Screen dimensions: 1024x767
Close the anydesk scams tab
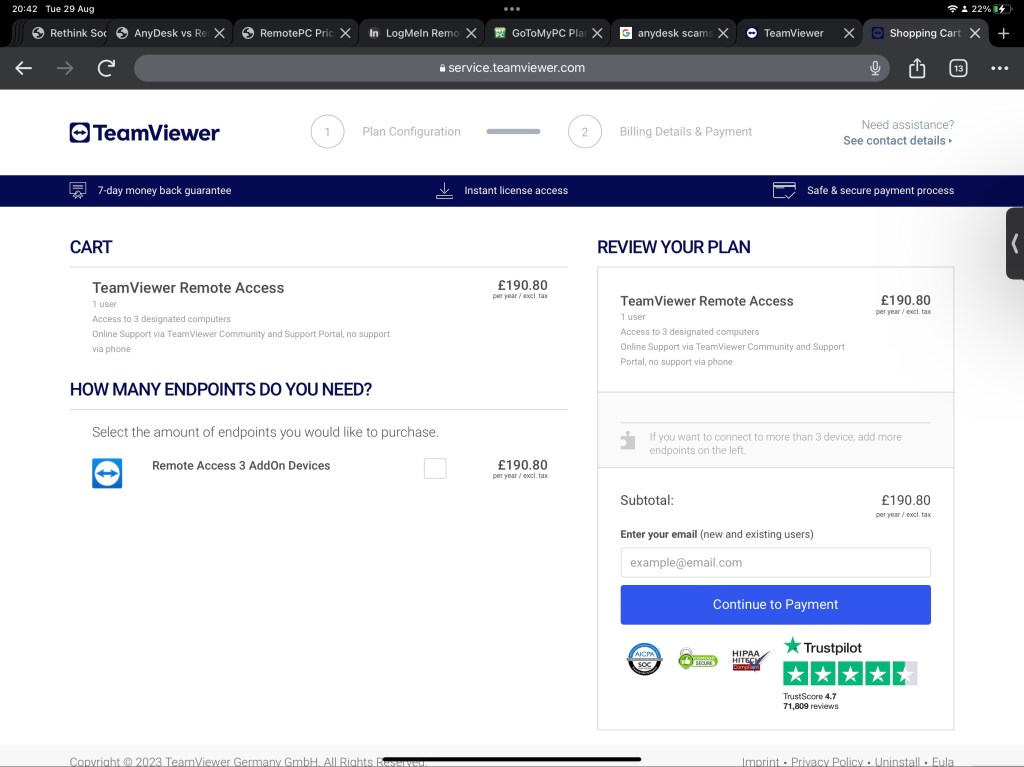(x=723, y=33)
